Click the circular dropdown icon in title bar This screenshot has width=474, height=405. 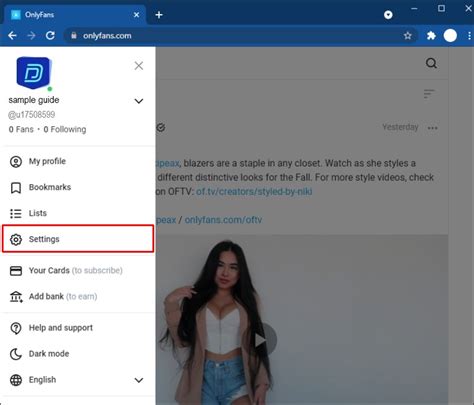click(x=388, y=15)
